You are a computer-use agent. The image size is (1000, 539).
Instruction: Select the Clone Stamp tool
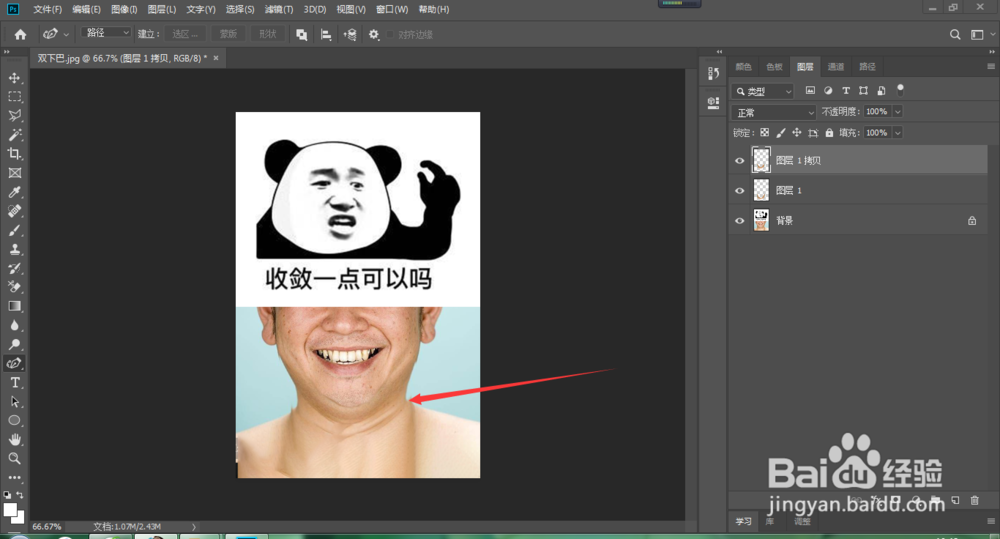14,249
